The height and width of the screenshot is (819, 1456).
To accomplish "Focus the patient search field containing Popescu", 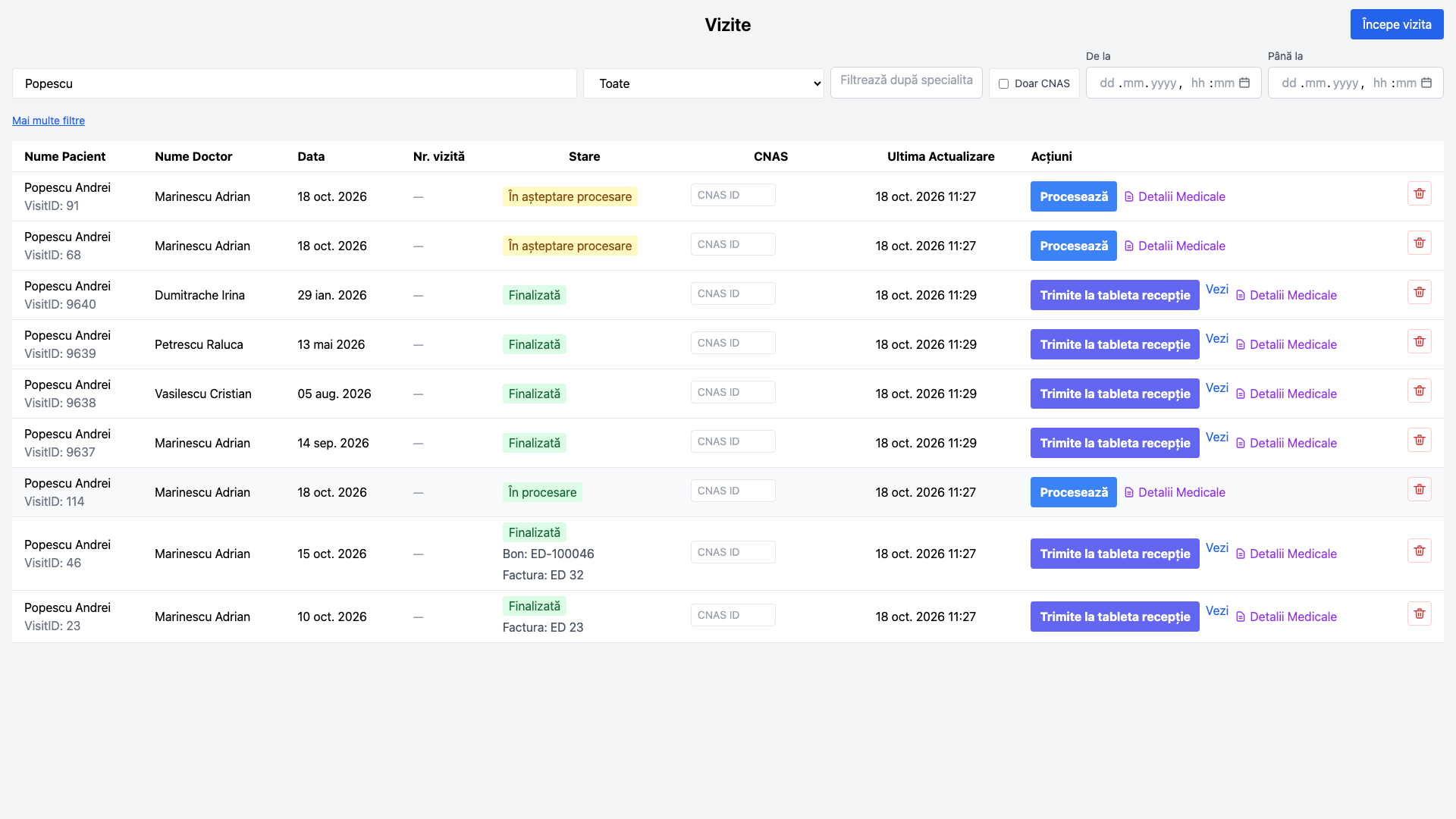I will pyautogui.click(x=294, y=83).
